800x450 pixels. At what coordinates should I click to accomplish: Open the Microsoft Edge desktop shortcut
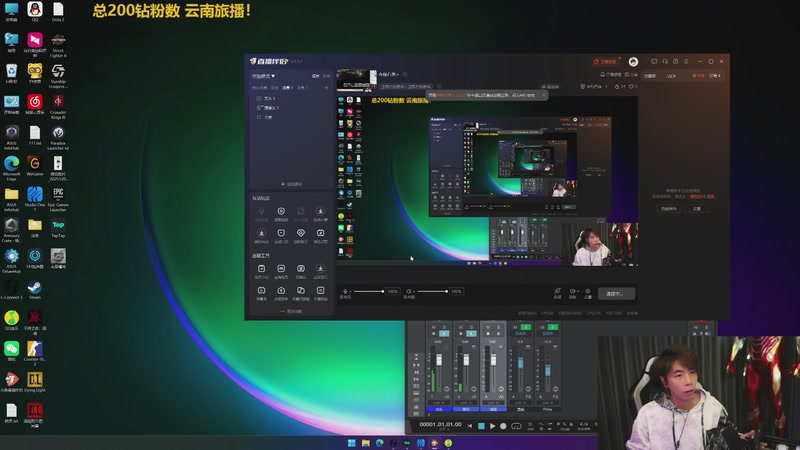tap(11, 168)
